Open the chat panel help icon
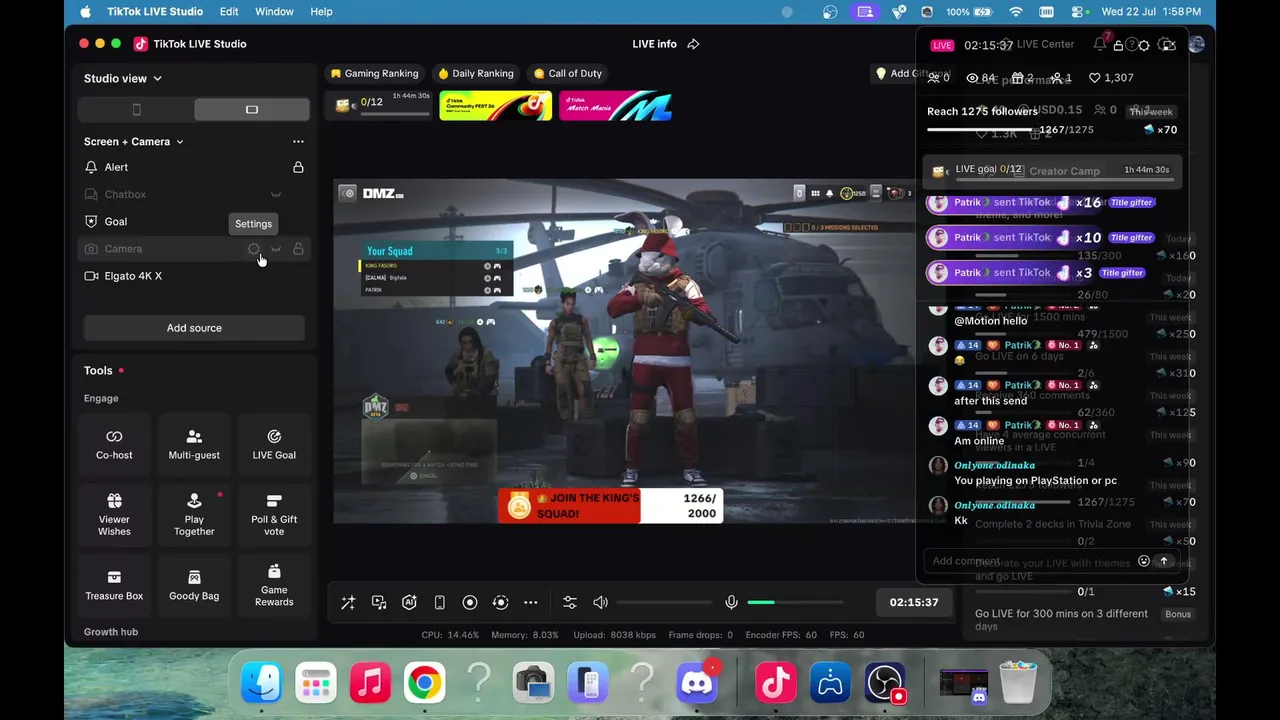1280x720 pixels. (1131, 45)
